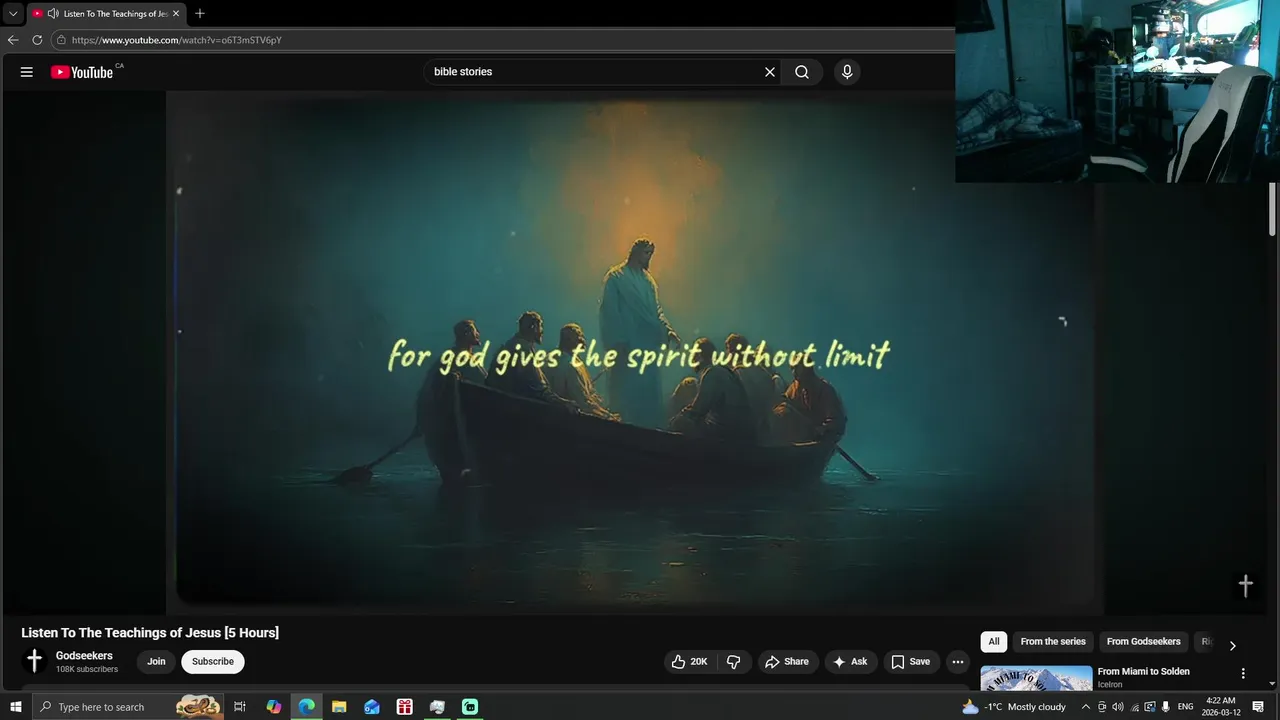
Task: Click the Meet Now camera tray icon
Action: point(1102,707)
